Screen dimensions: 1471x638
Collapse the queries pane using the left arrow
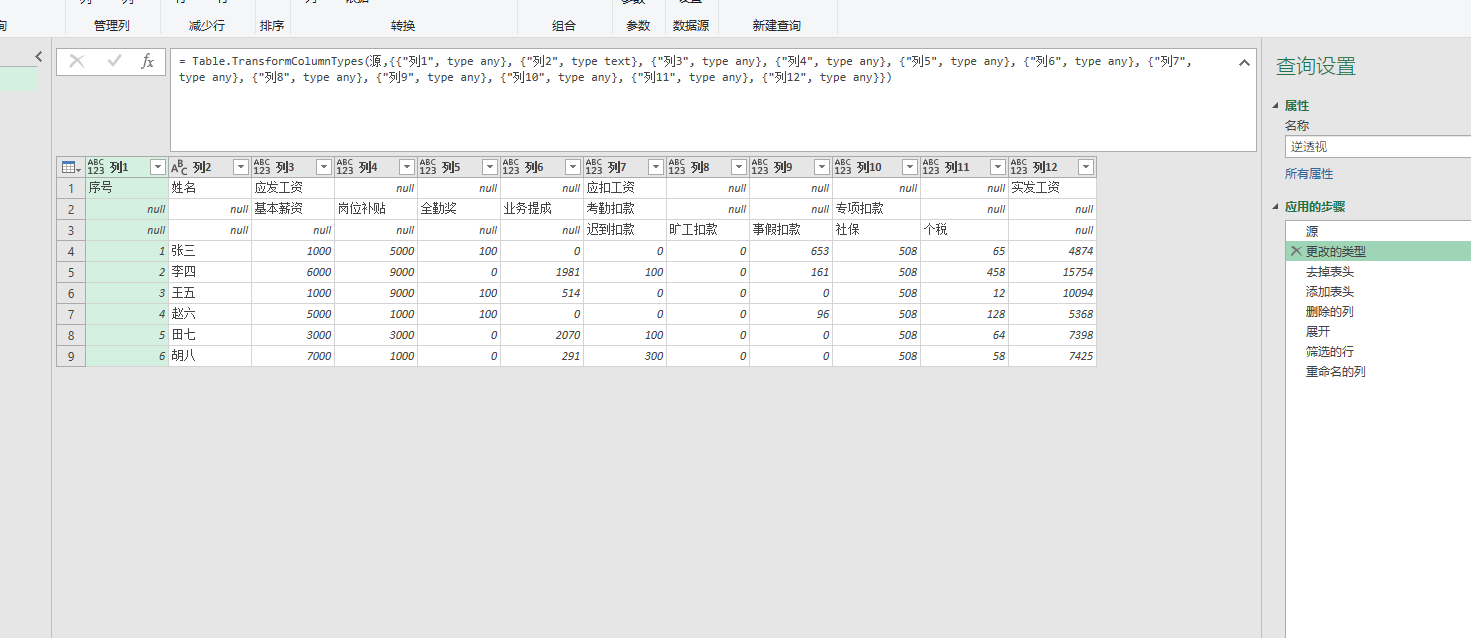click(38, 56)
